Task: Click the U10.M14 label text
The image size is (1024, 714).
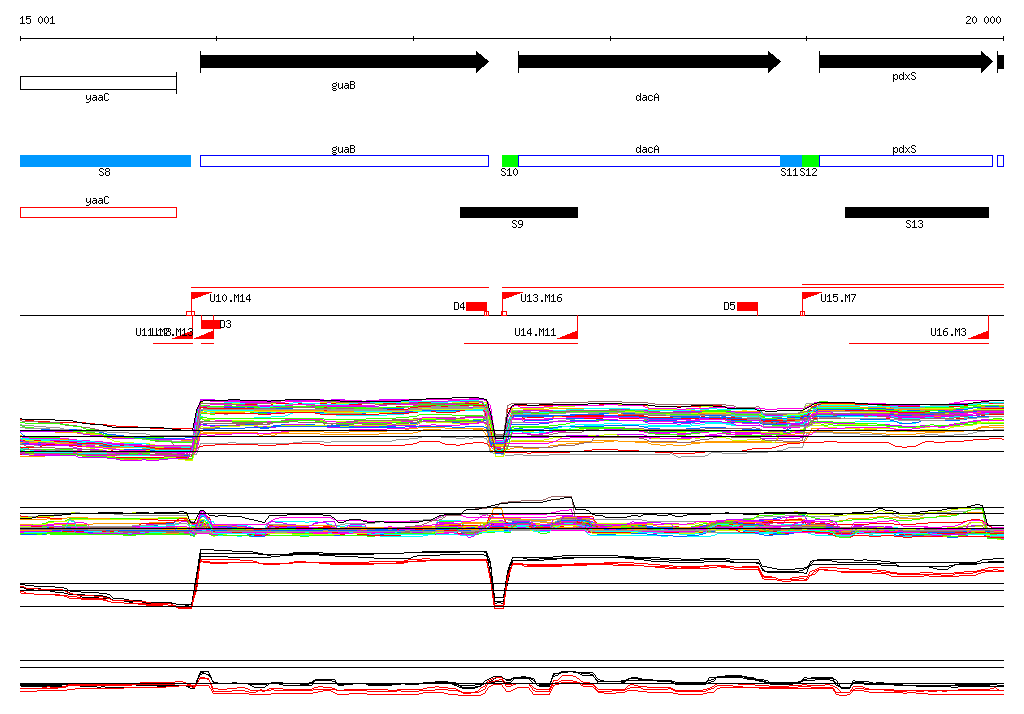Action: [230, 298]
